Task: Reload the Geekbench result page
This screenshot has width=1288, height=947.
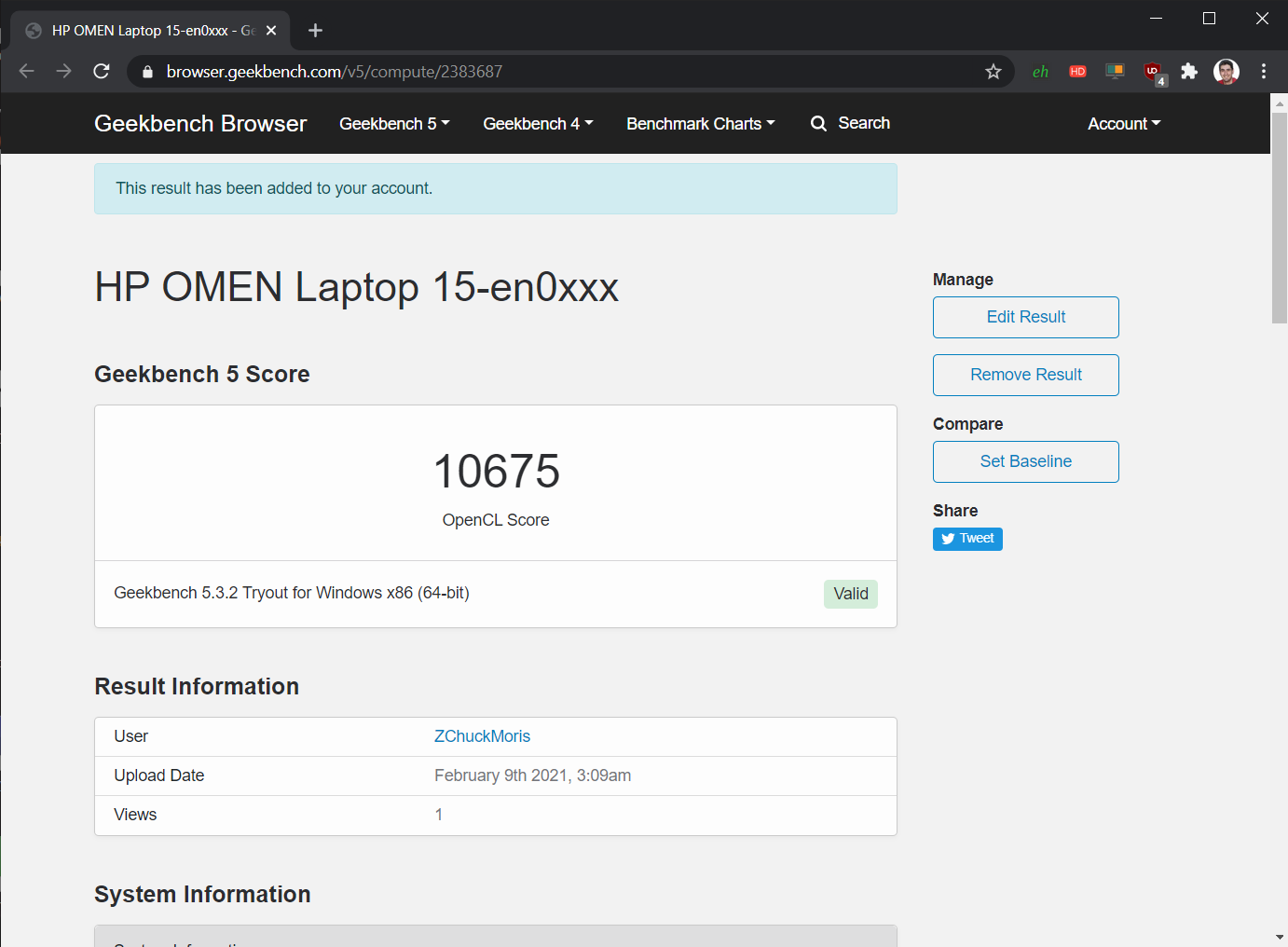Action: click(102, 72)
